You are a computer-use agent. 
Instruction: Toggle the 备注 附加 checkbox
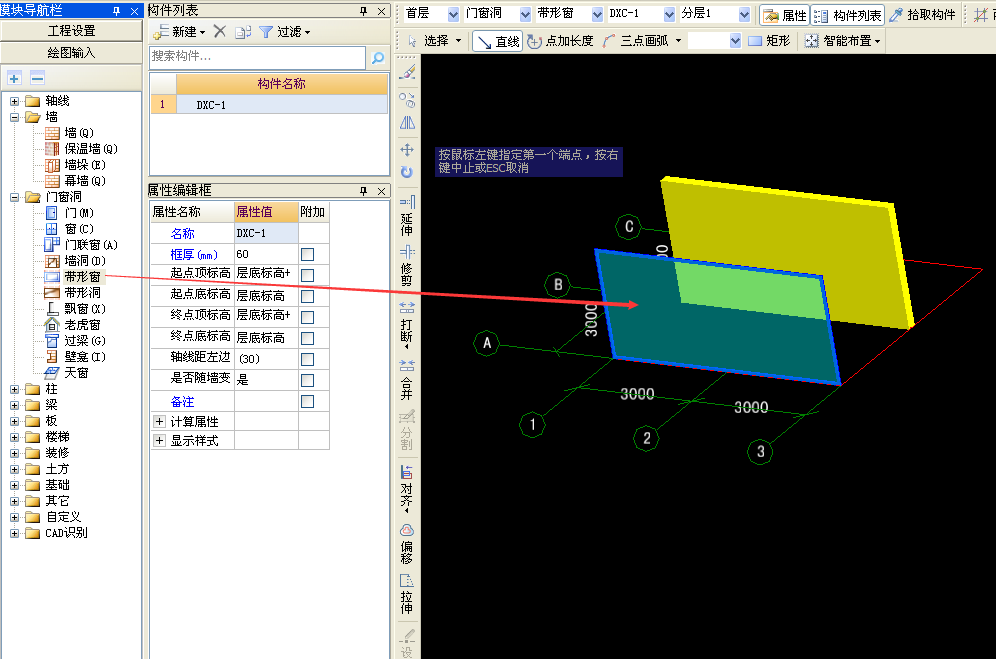point(307,401)
